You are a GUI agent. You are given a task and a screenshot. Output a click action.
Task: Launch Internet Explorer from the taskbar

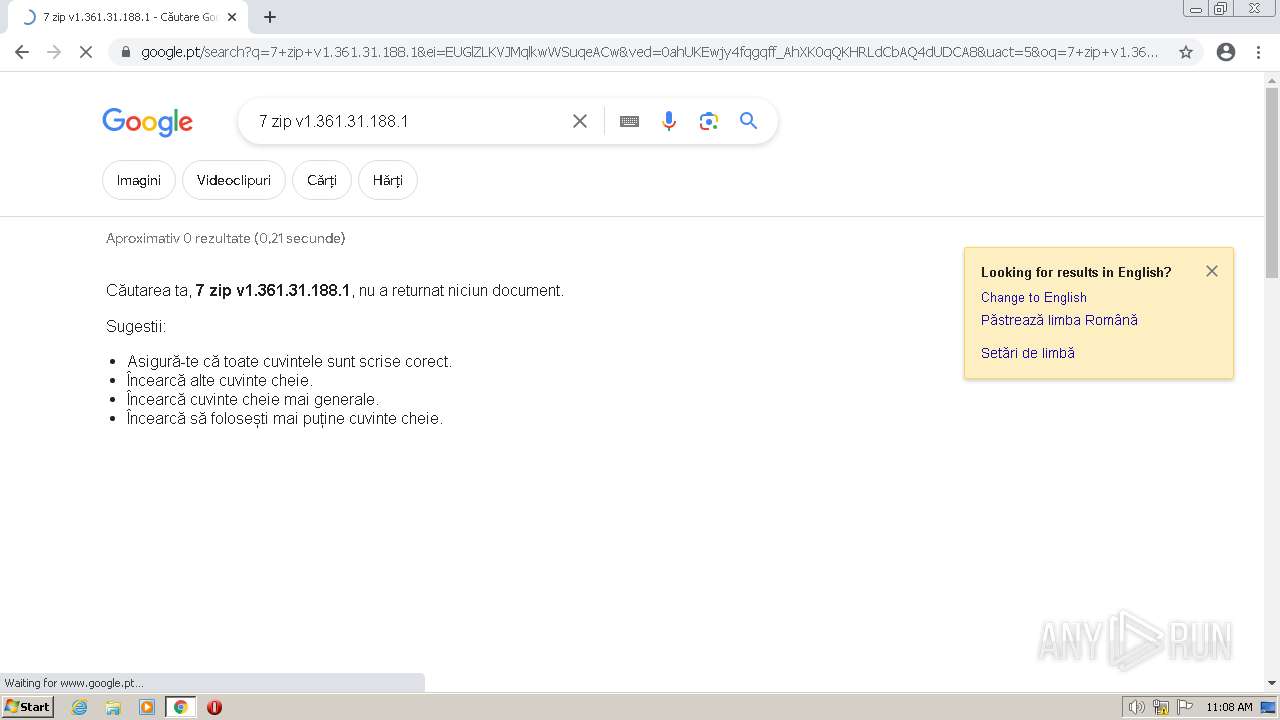click(x=80, y=707)
